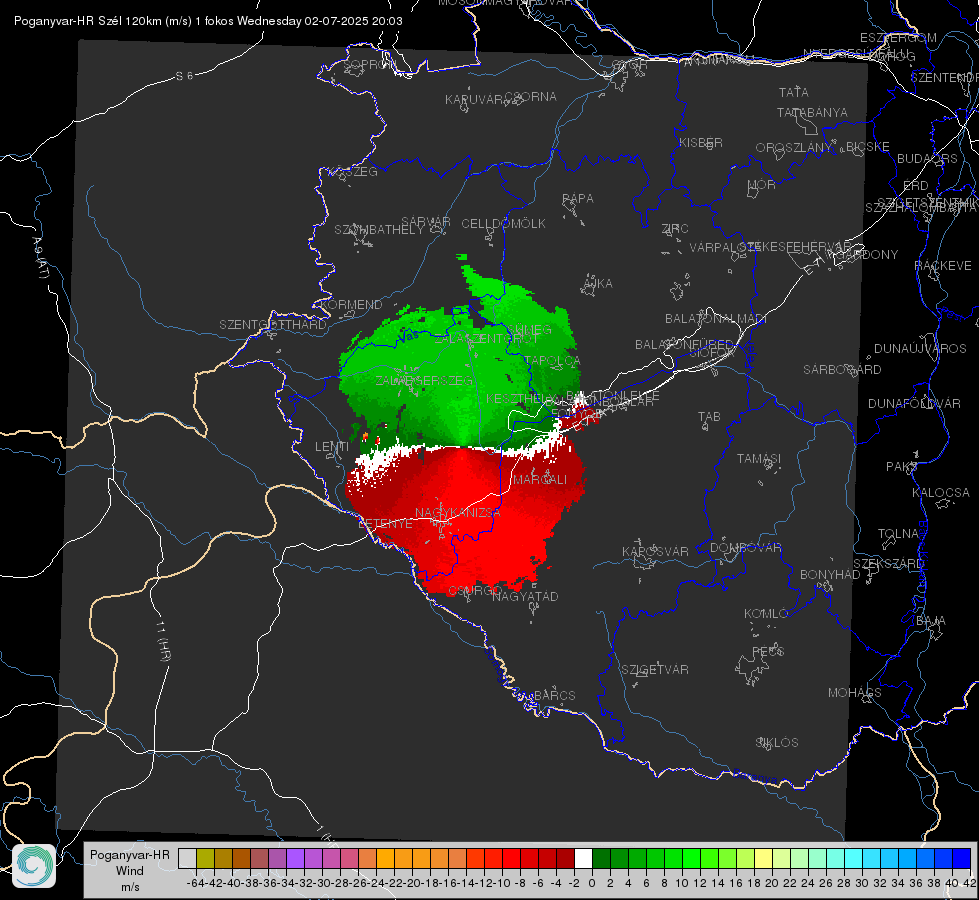This screenshot has width=979, height=900.
Task: Click the NAGYKANIZSA city label
Action: click(458, 513)
